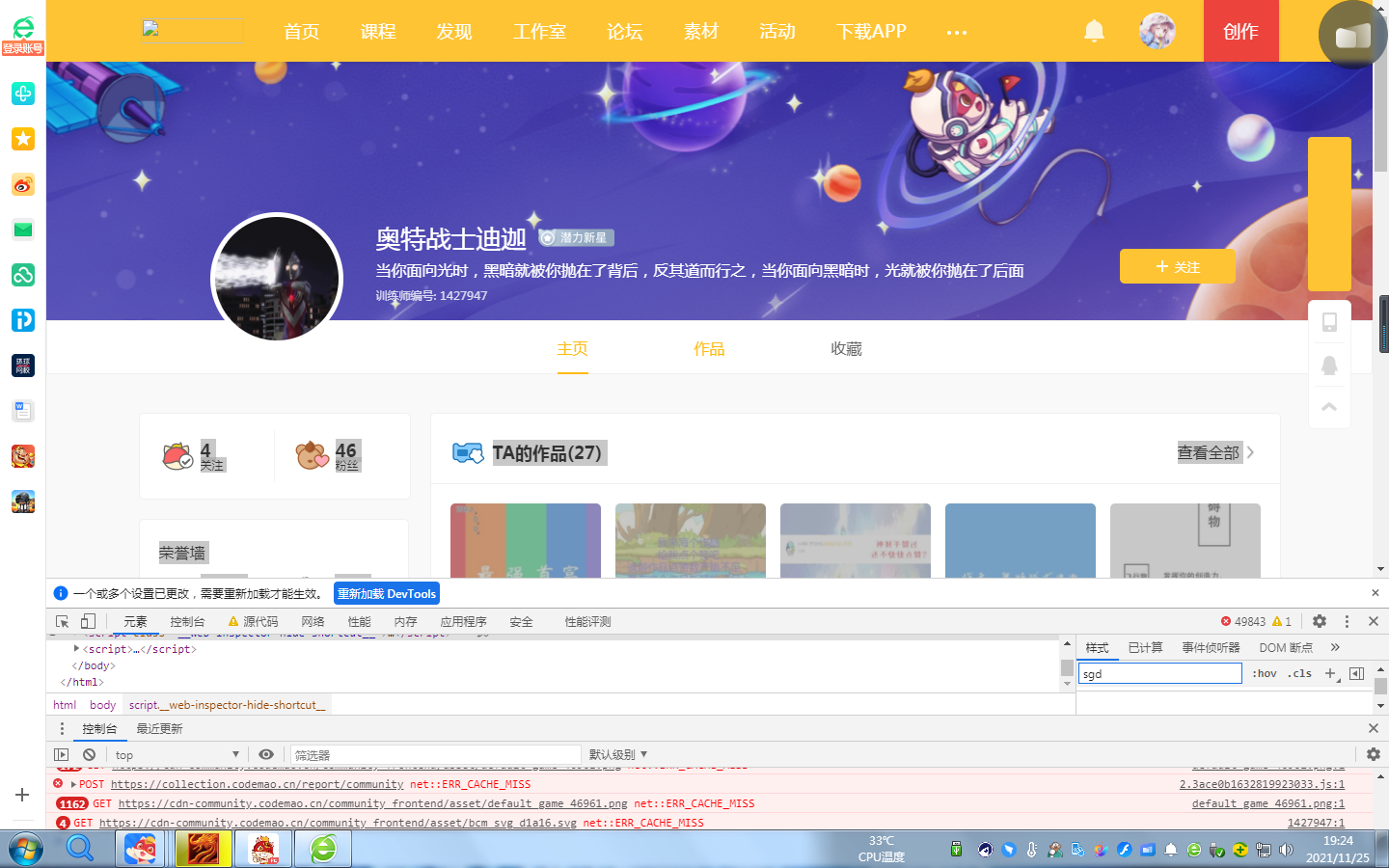1389x868 pixels.
Task: Select the body breadcrumb in the elements path
Action: coord(102,705)
